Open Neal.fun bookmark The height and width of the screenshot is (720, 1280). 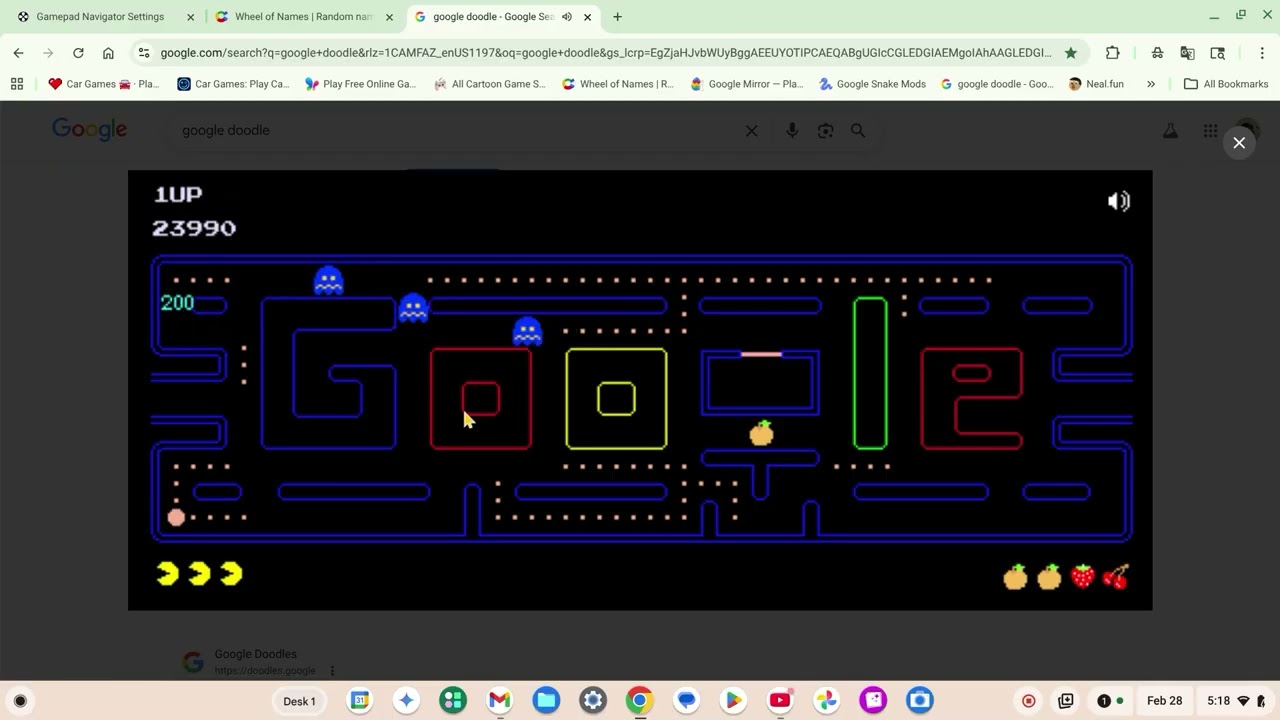tap(1096, 84)
